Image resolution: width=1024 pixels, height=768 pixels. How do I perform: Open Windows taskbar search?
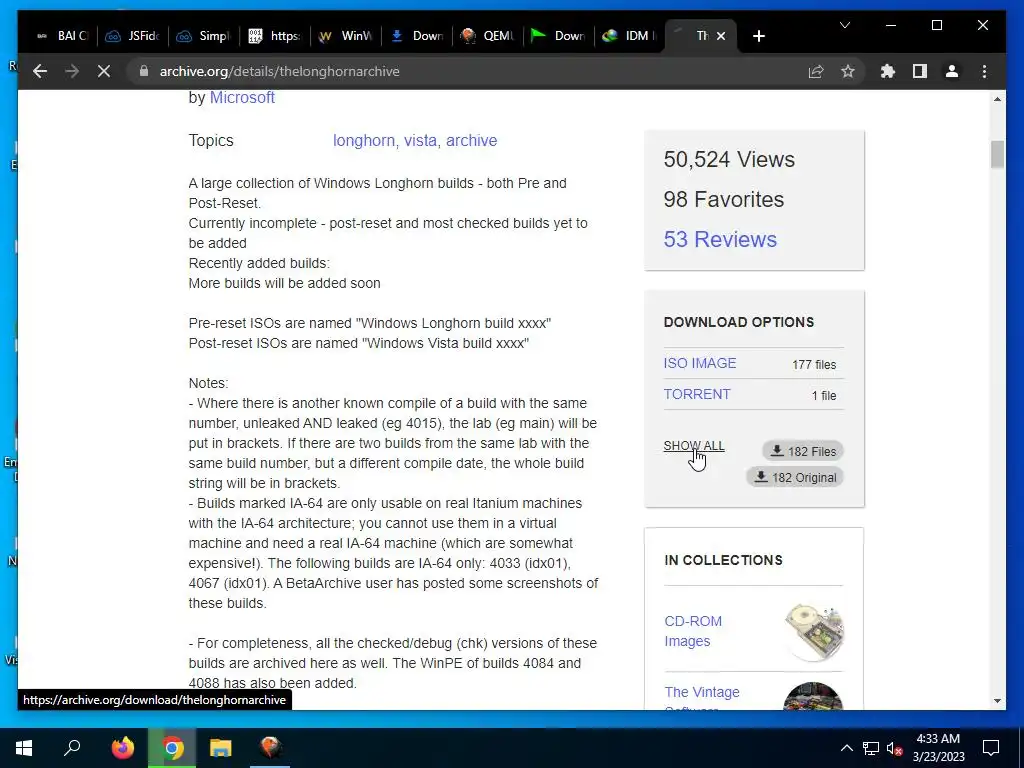(x=72, y=748)
